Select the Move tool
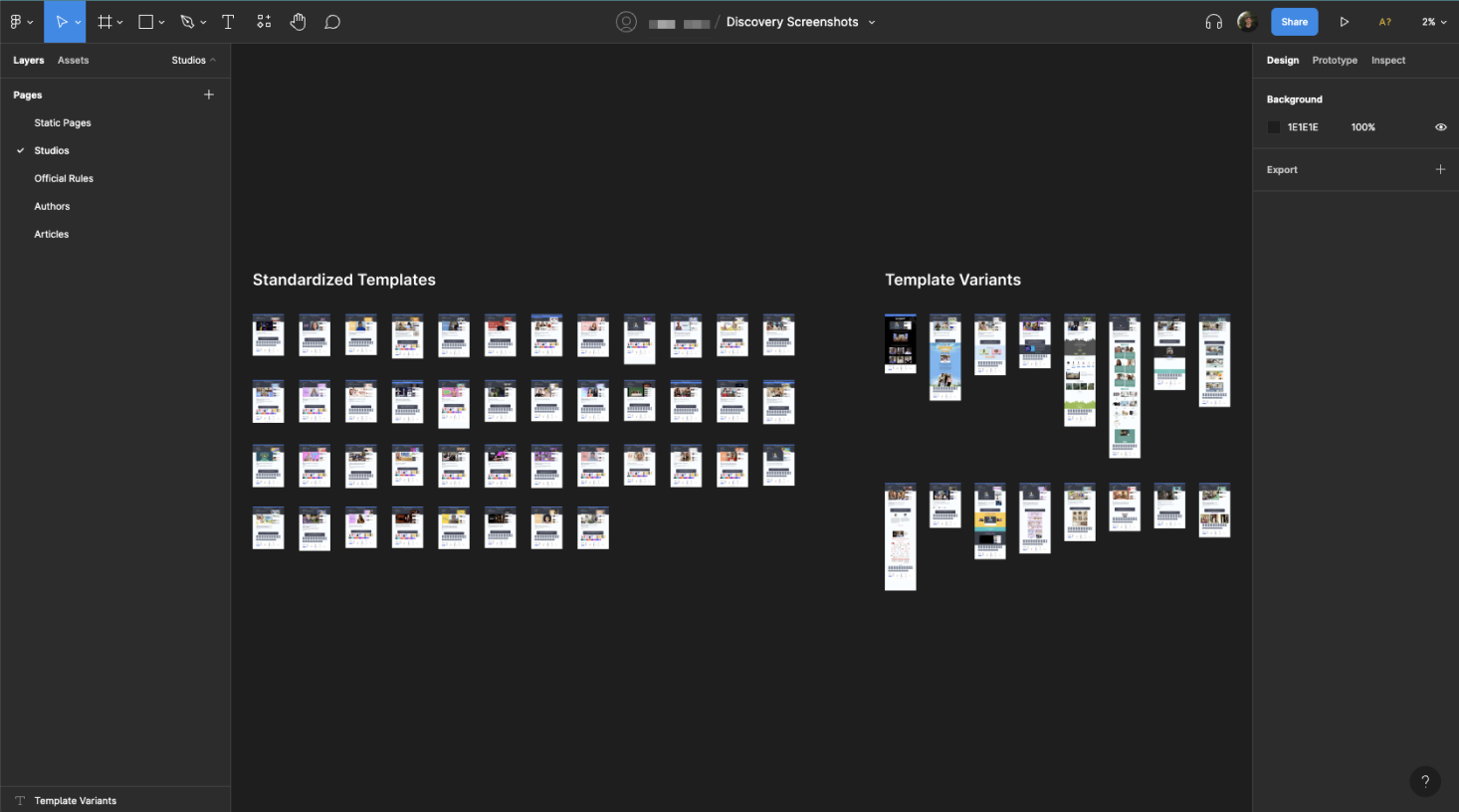This screenshot has height=812, width=1459. pos(61,22)
